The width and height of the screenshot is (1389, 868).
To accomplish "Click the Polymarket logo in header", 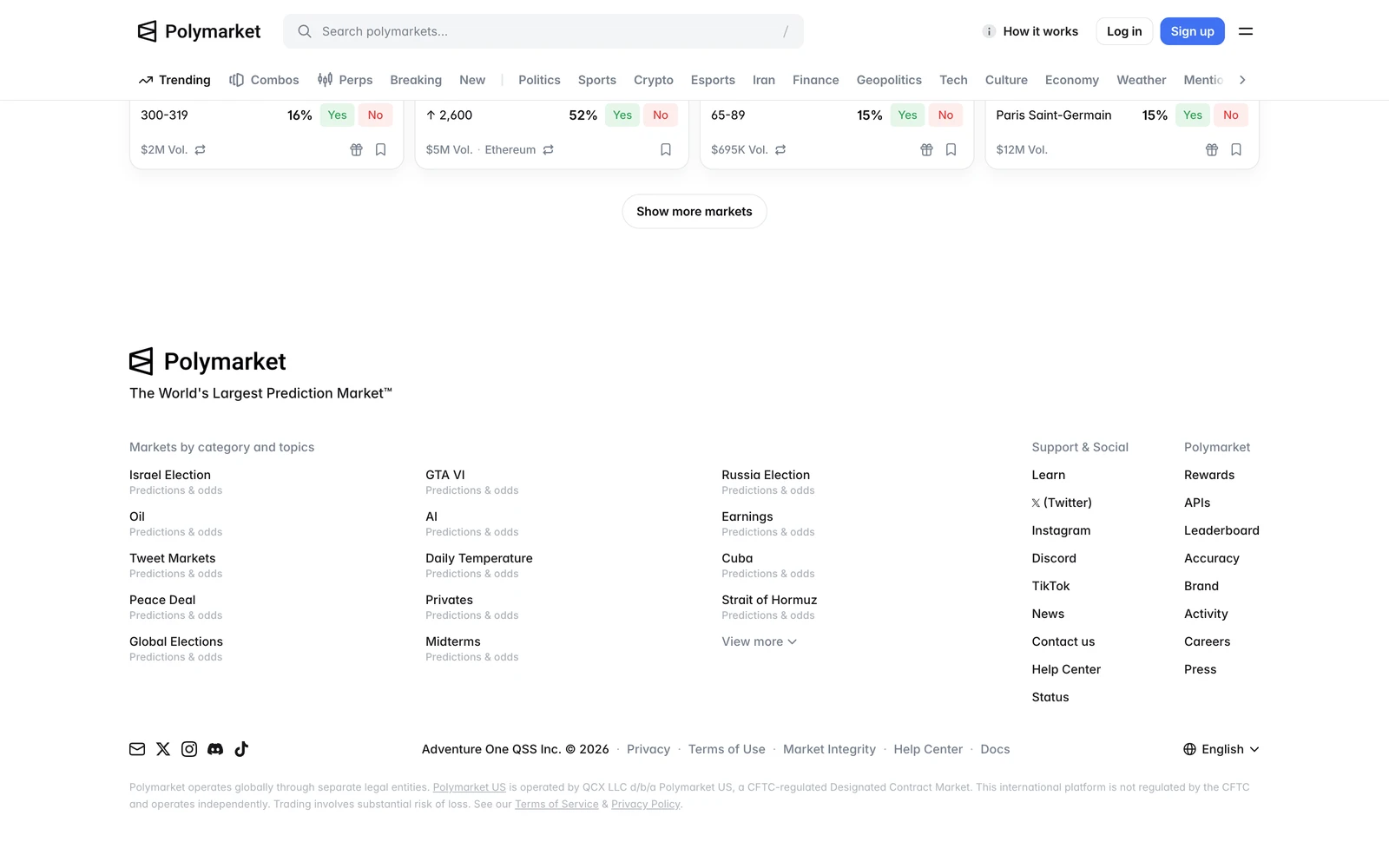I will click(199, 31).
